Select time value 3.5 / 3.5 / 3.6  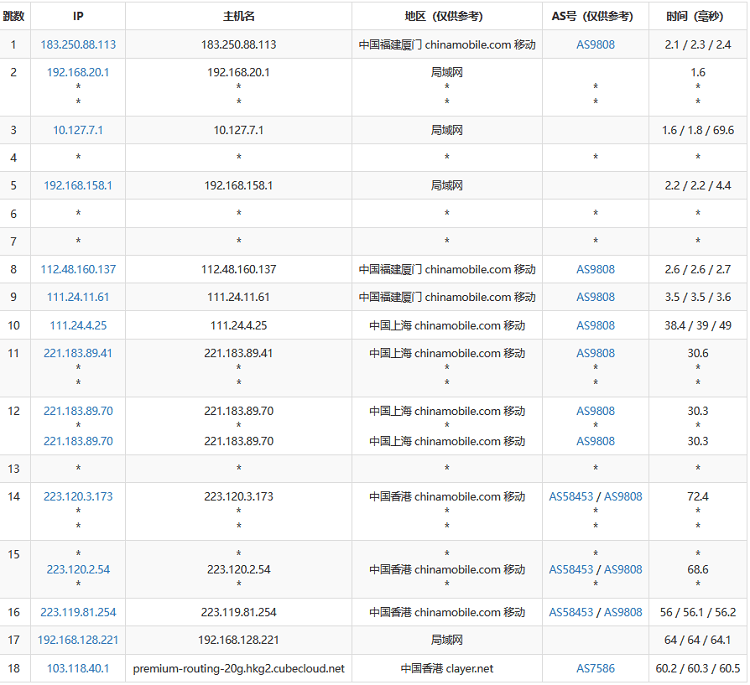pos(698,297)
